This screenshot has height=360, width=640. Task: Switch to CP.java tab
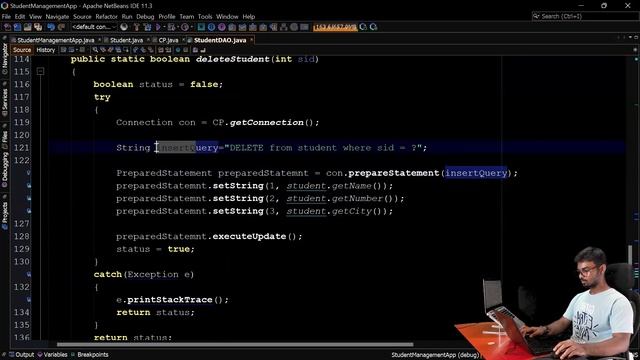[x=169, y=40]
